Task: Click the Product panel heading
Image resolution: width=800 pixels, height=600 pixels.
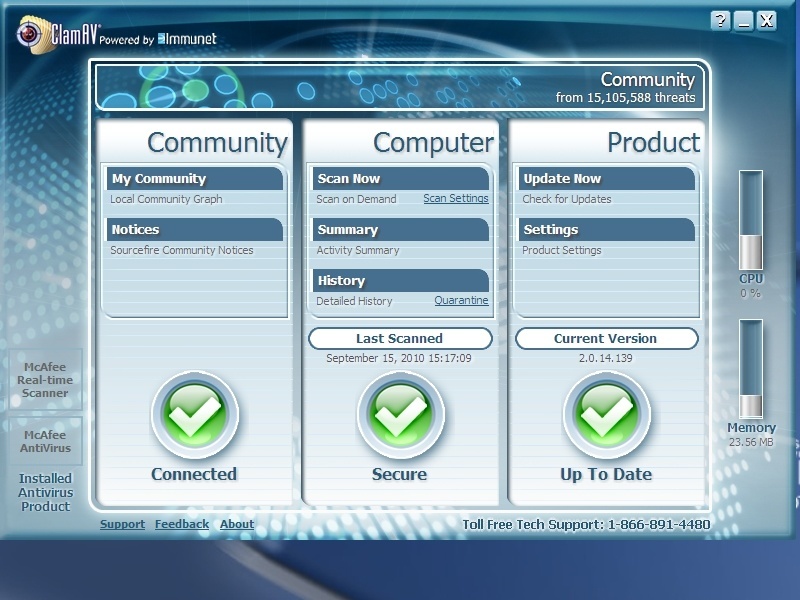Action: (654, 142)
